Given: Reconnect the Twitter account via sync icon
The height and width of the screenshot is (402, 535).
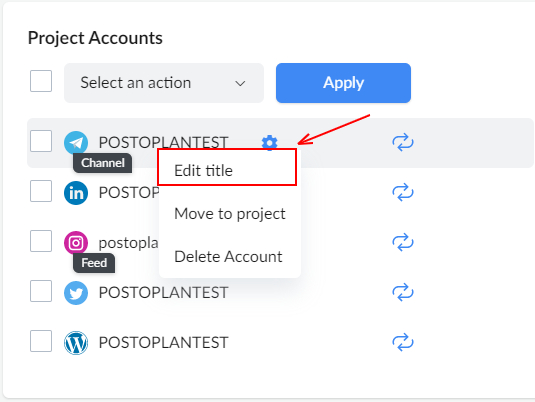Looking at the screenshot, I should pyautogui.click(x=403, y=292).
